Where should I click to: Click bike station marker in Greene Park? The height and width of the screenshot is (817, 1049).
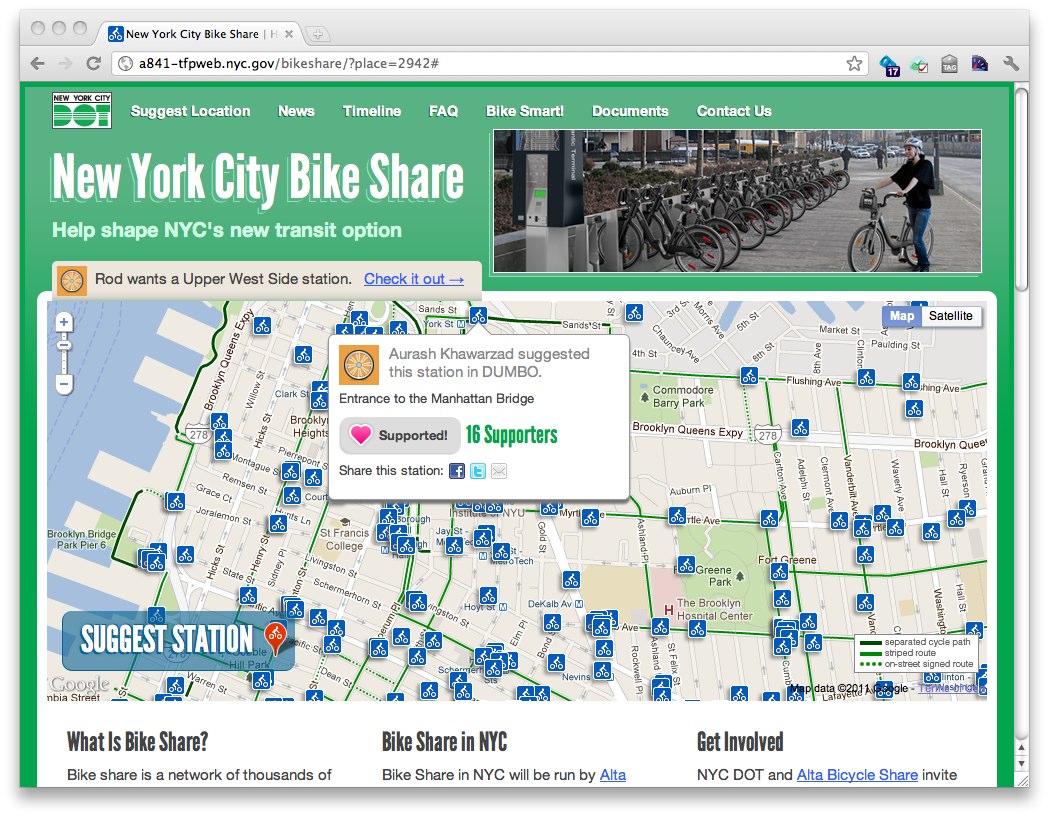click(686, 565)
